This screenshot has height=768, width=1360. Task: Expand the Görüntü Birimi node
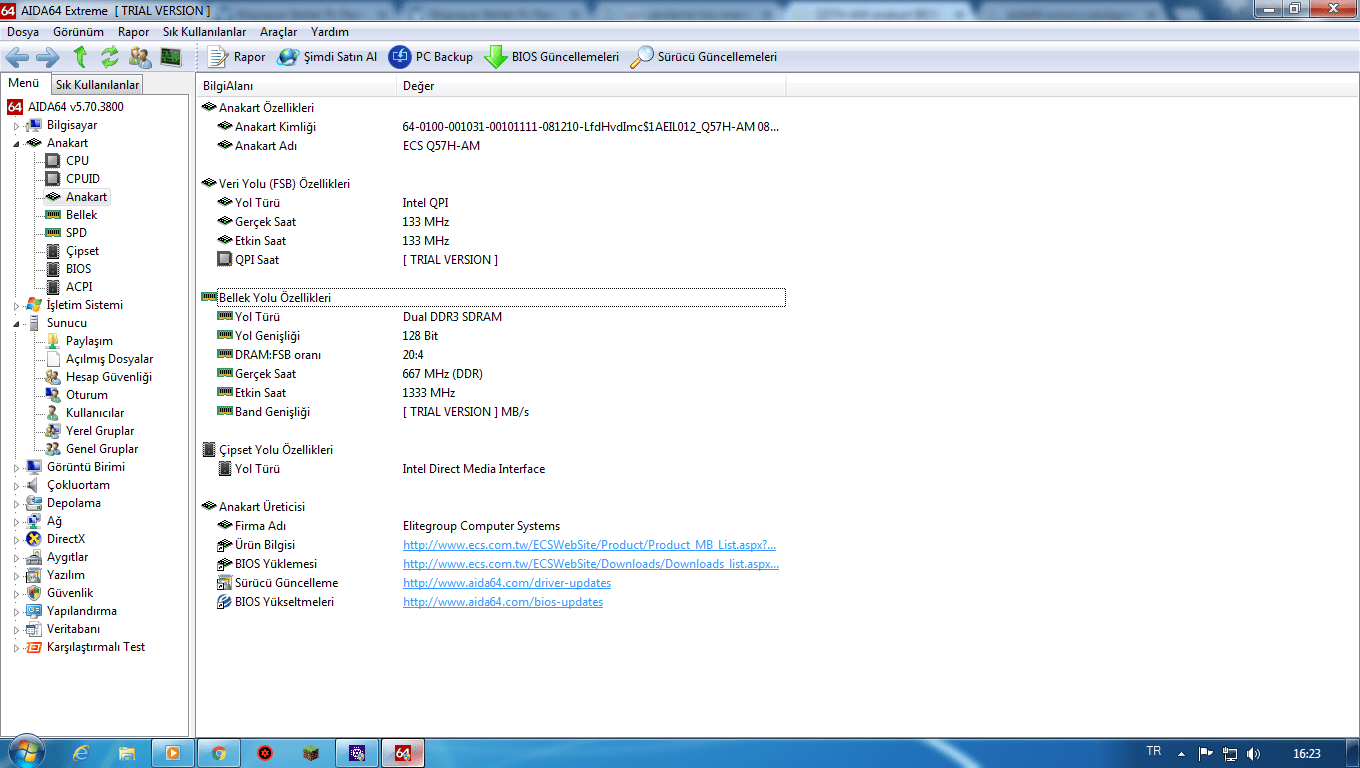click(x=16, y=468)
